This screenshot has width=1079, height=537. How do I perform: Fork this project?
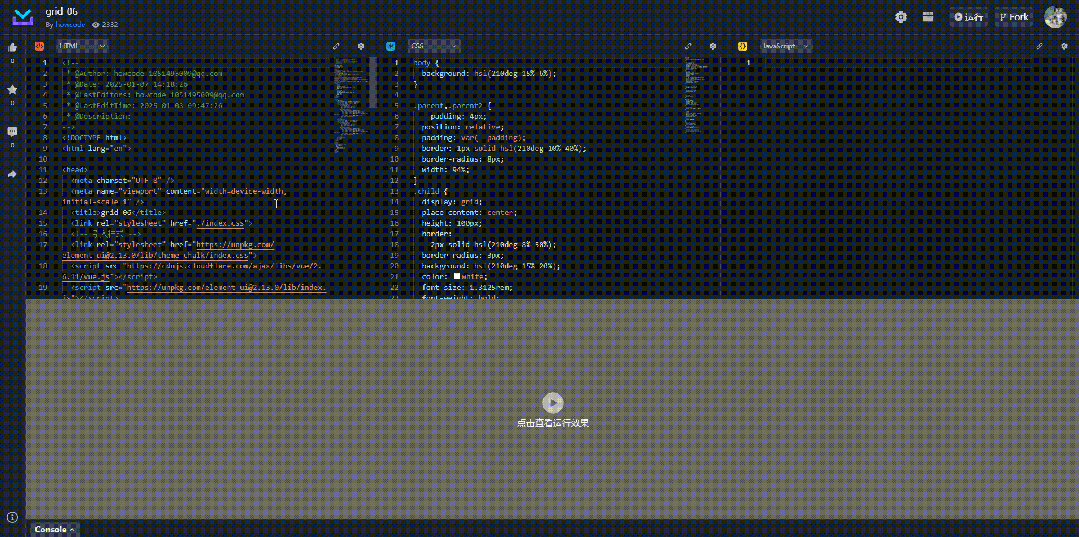[1014, 17]
